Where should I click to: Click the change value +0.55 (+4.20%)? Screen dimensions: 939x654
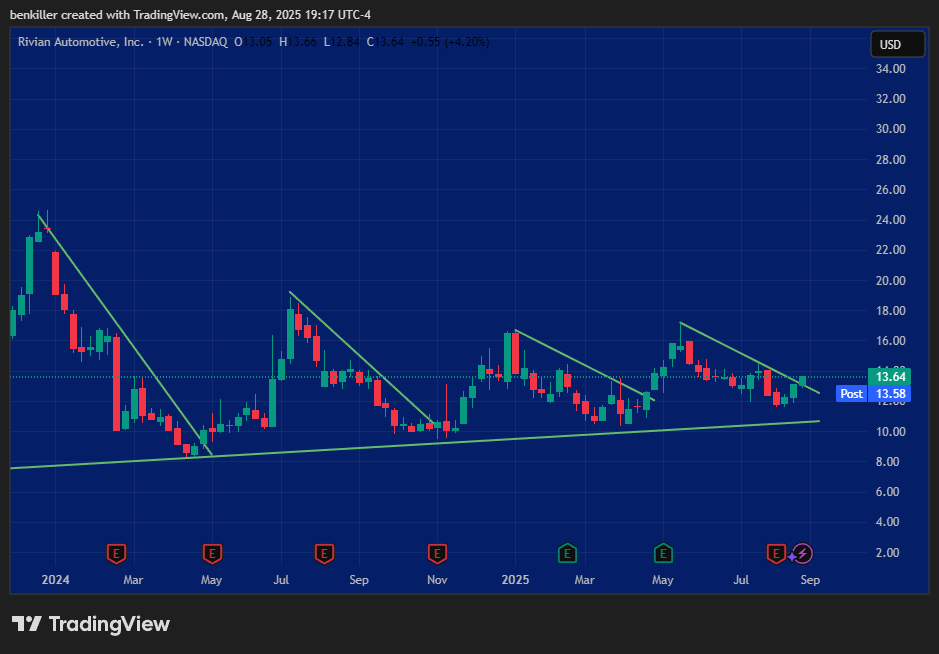(x=450, y=42)
